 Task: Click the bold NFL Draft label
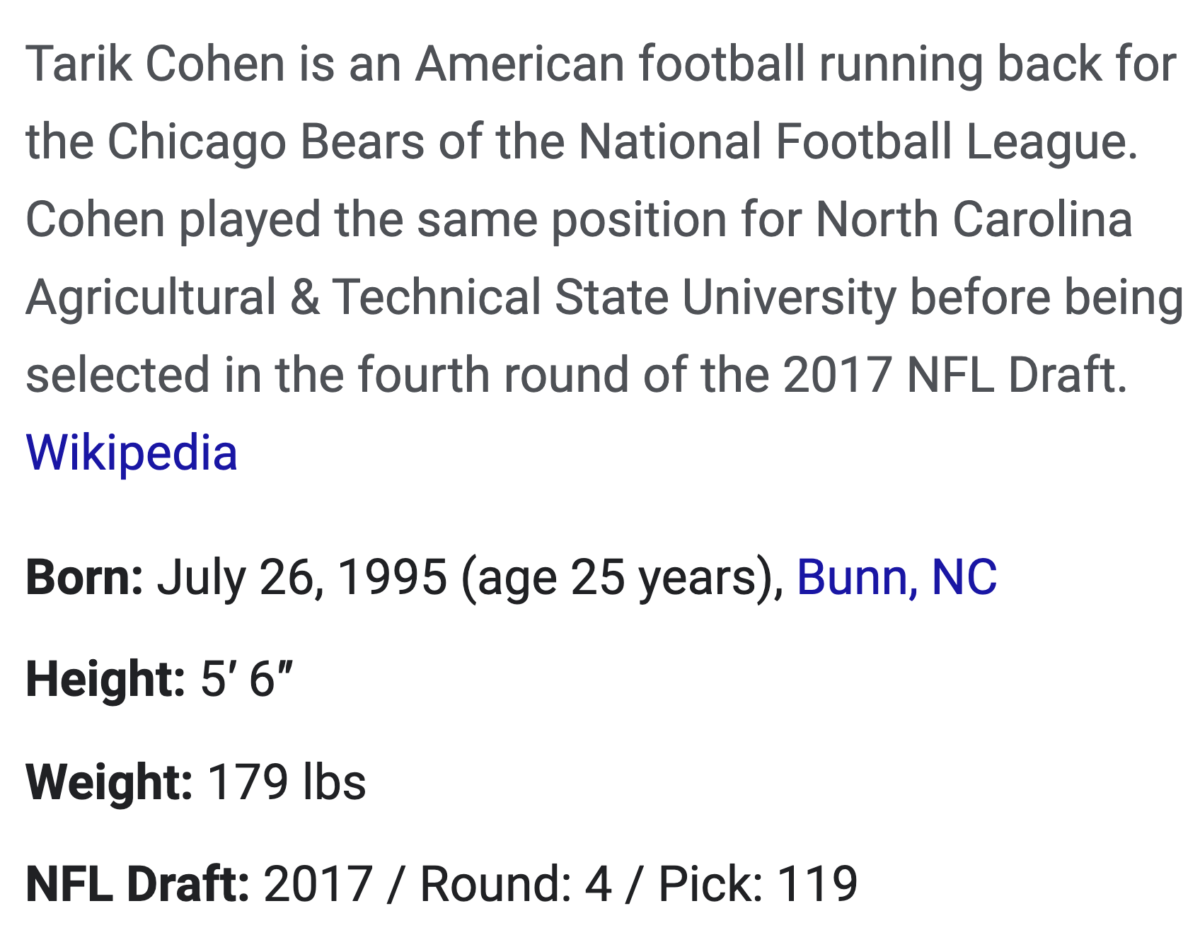pos(137,884)
